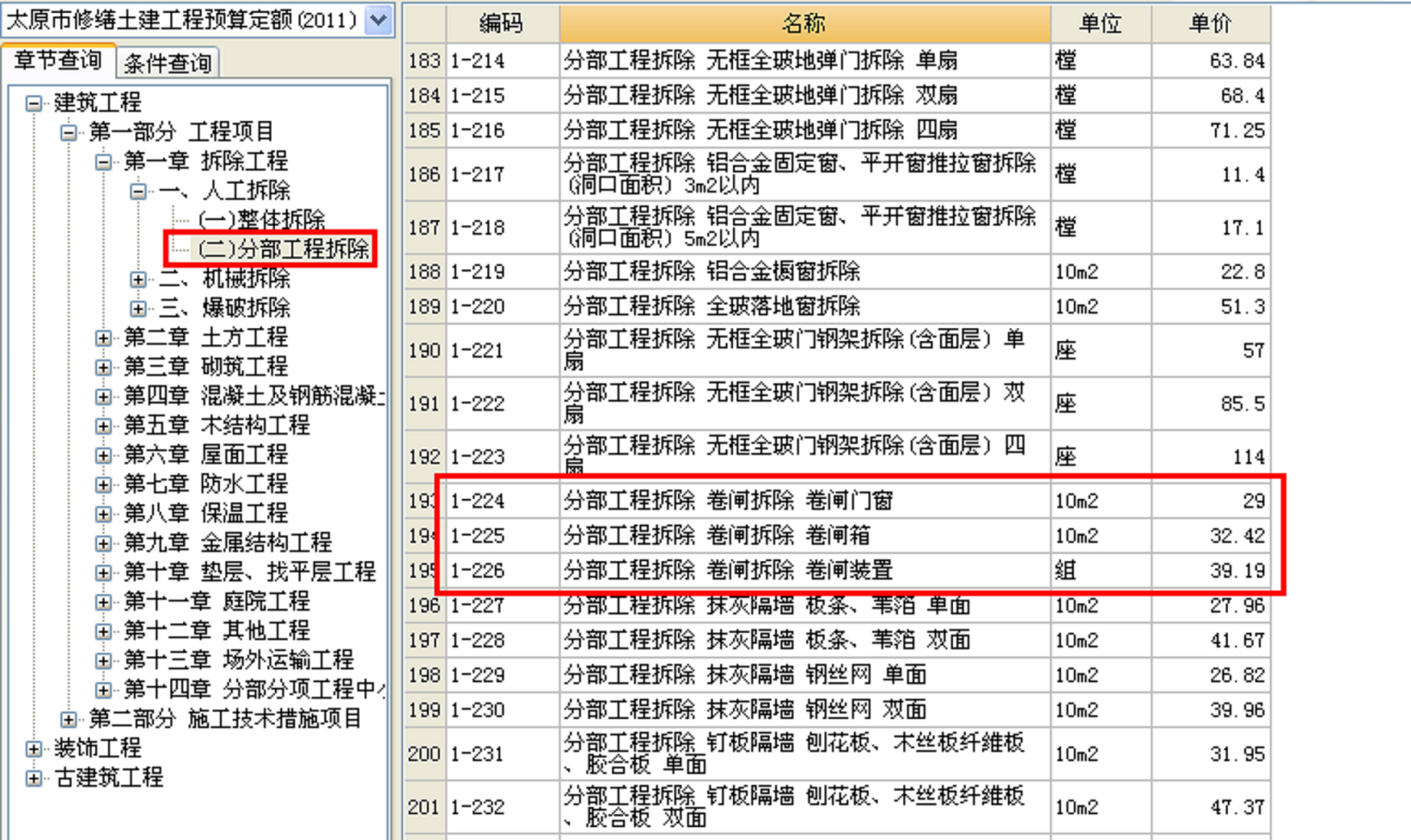Expand 二、机械拆除 node
Viewport: 1411px width, 840px height.
tap(138, 280)
